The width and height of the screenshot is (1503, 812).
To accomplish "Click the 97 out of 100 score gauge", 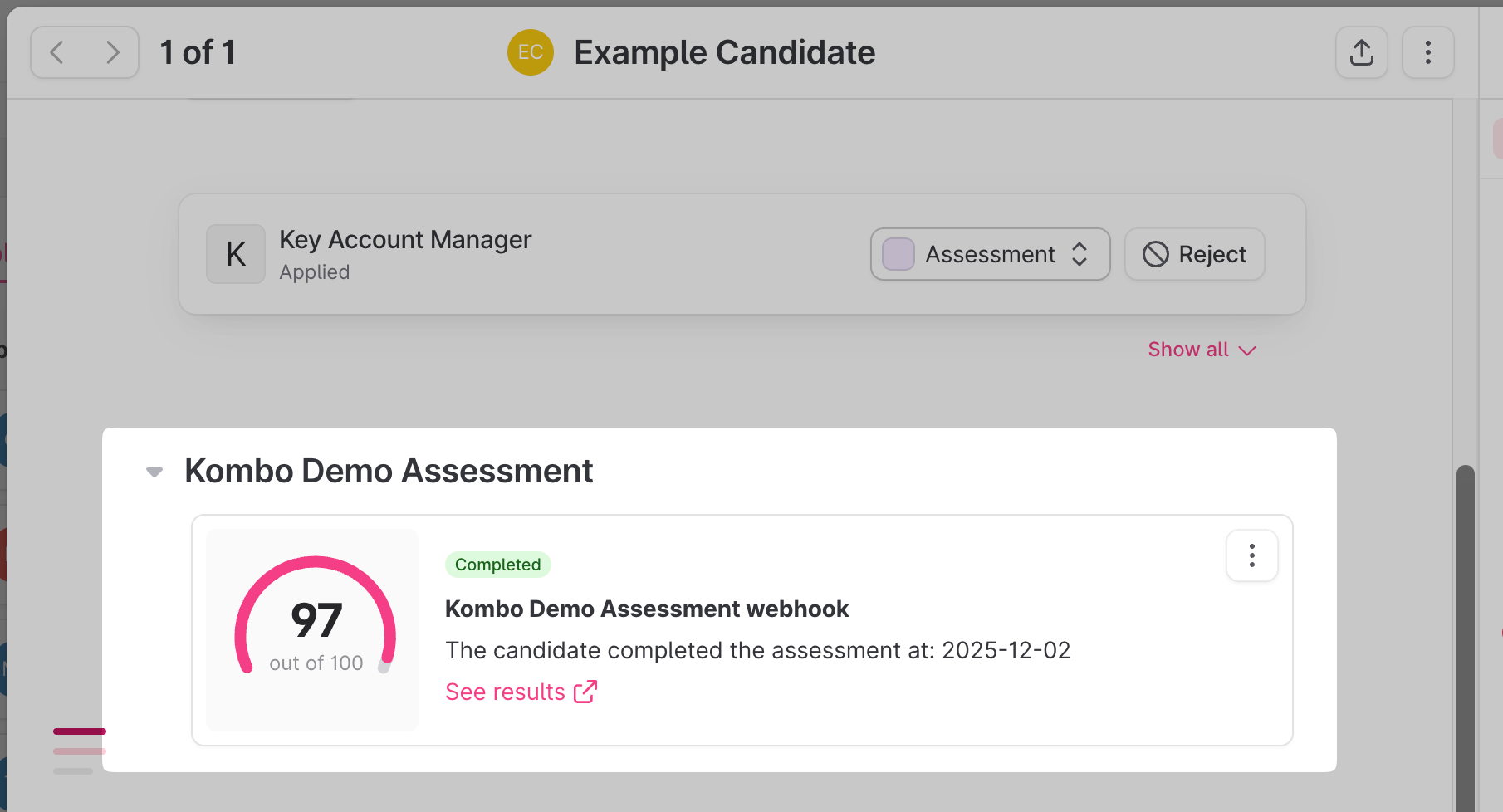I will [315, 623].
